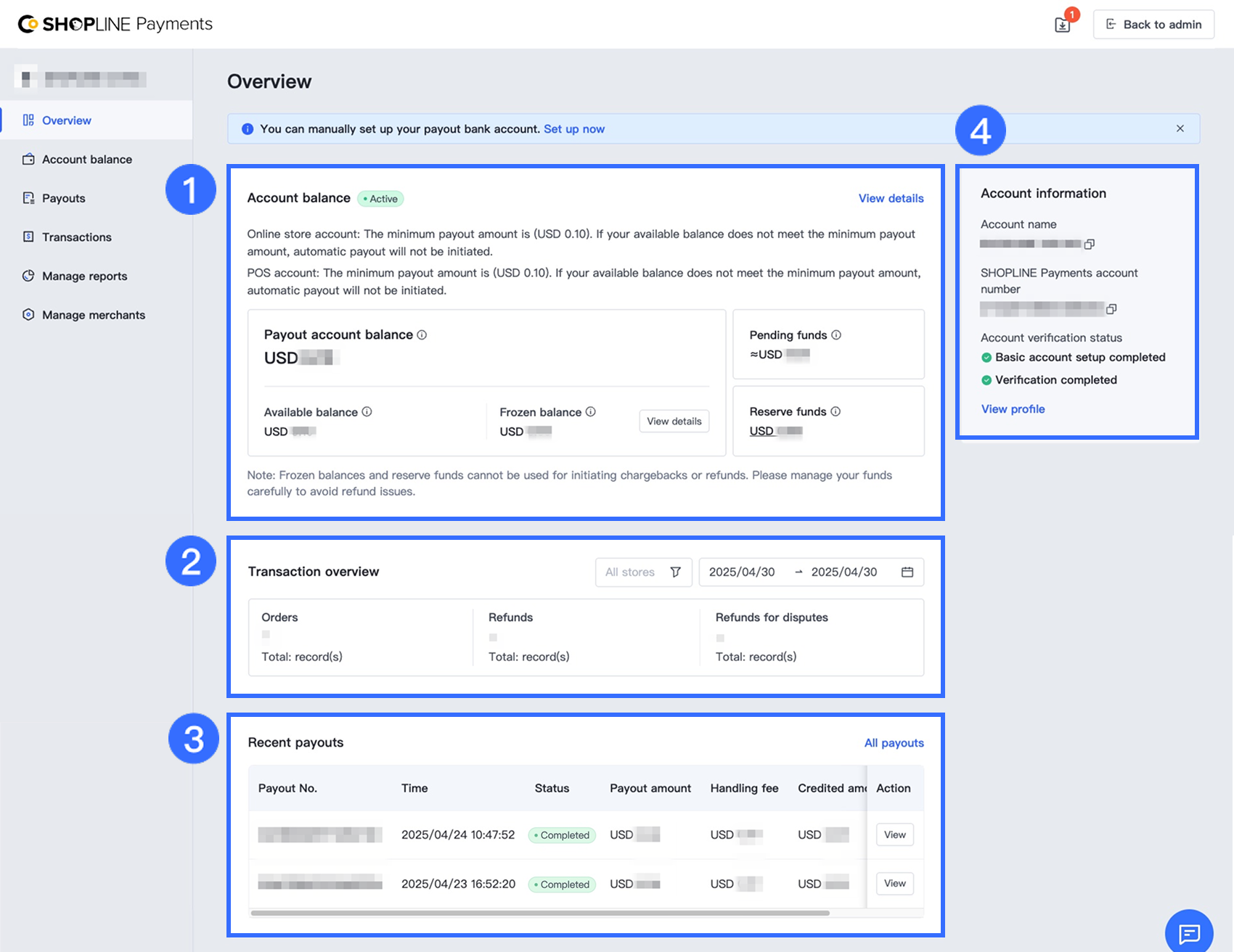View the 2025/04/23 16:52:20 payout
Image resolution: width=1234 pixels, height=952 pixels.
pos(894,883)
